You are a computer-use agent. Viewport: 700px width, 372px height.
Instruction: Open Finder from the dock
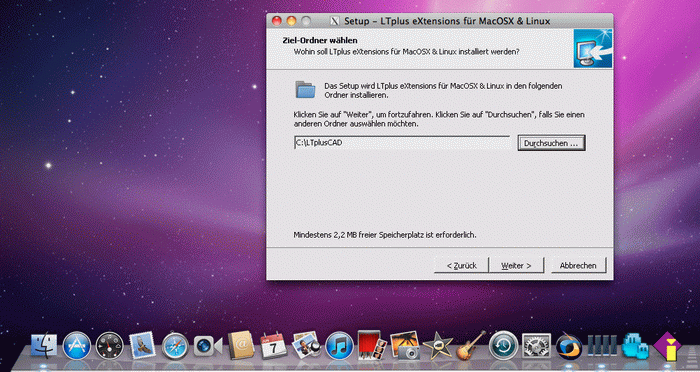[x=44, y=346]
